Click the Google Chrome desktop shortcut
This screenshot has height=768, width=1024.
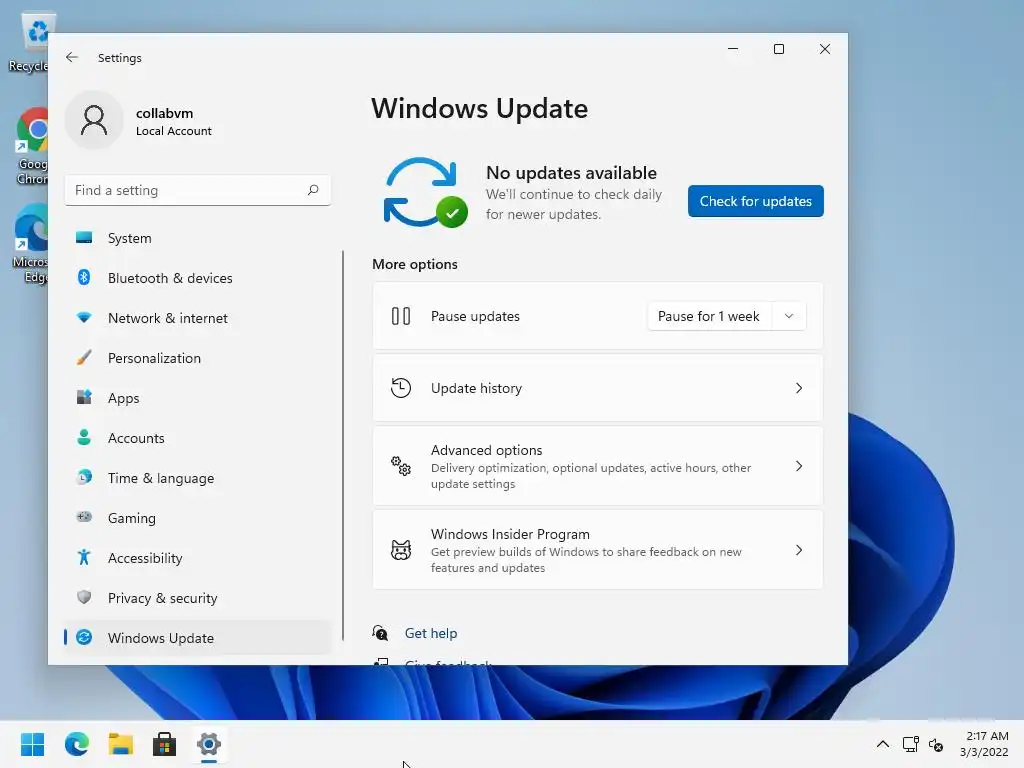(x=31, y=146)
